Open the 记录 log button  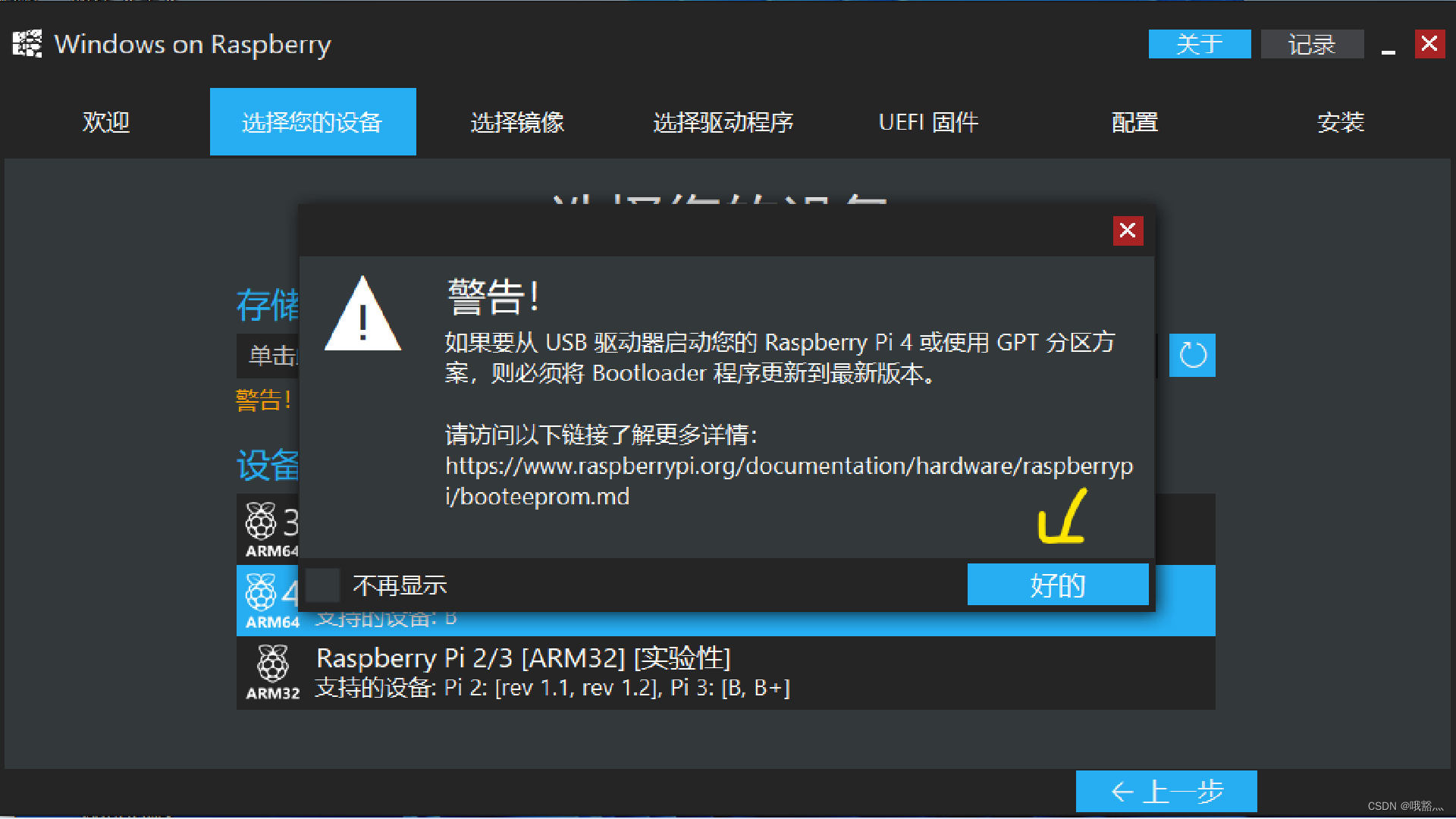tap(1311, 44)
